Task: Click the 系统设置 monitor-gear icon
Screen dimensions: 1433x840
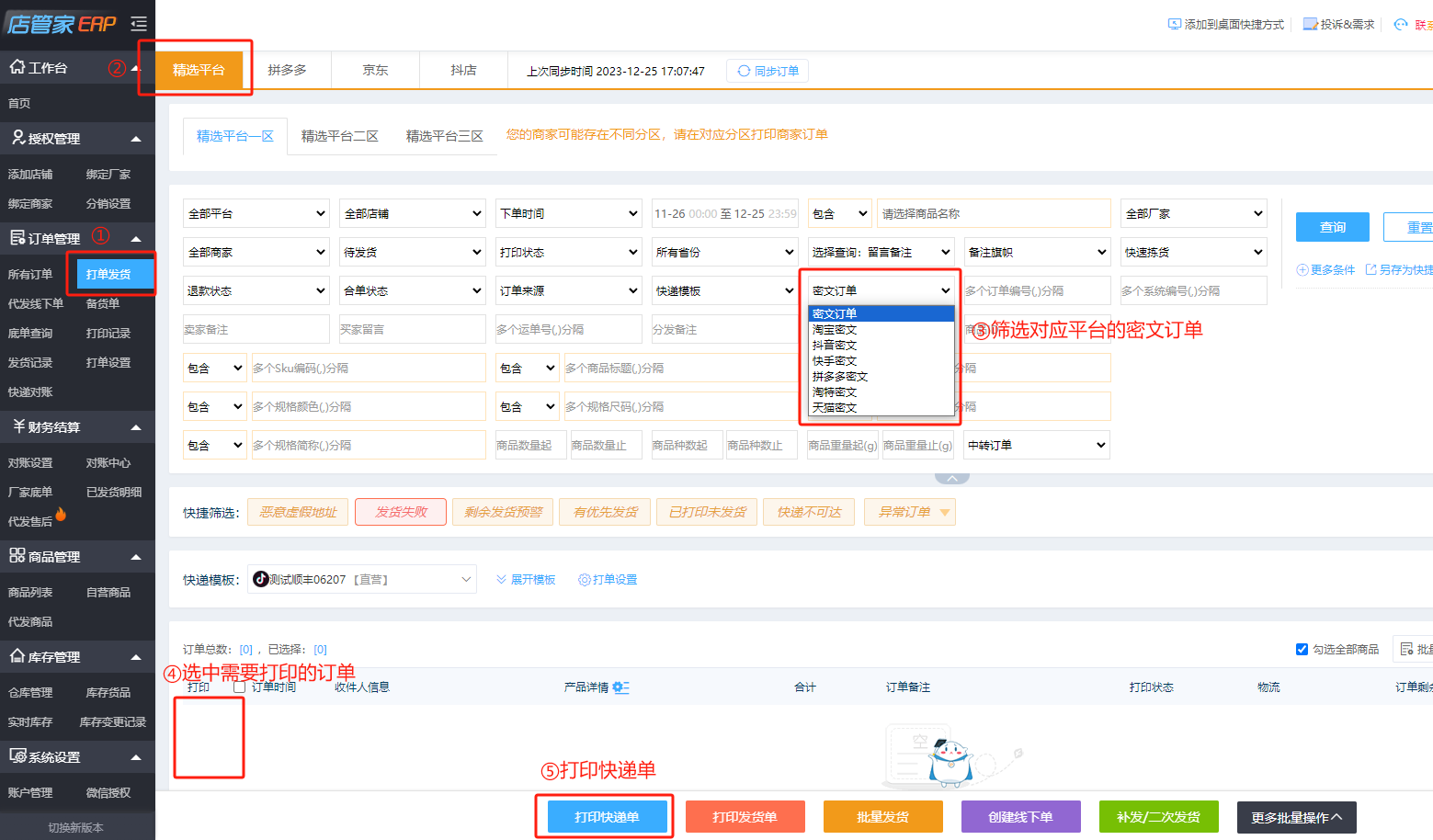Action: click(17, 756)
